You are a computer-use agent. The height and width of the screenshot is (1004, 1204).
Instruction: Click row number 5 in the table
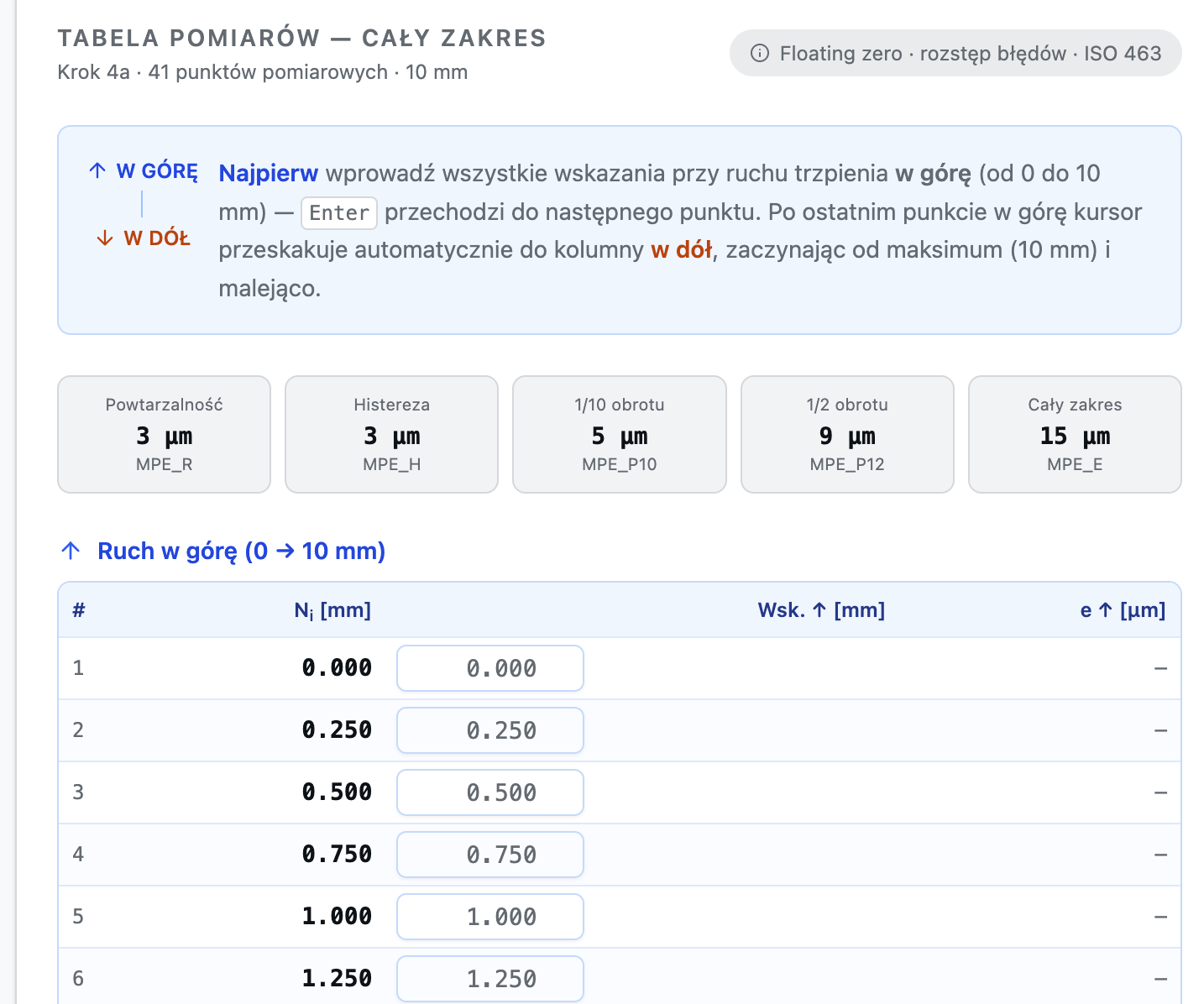coord(78,917)
